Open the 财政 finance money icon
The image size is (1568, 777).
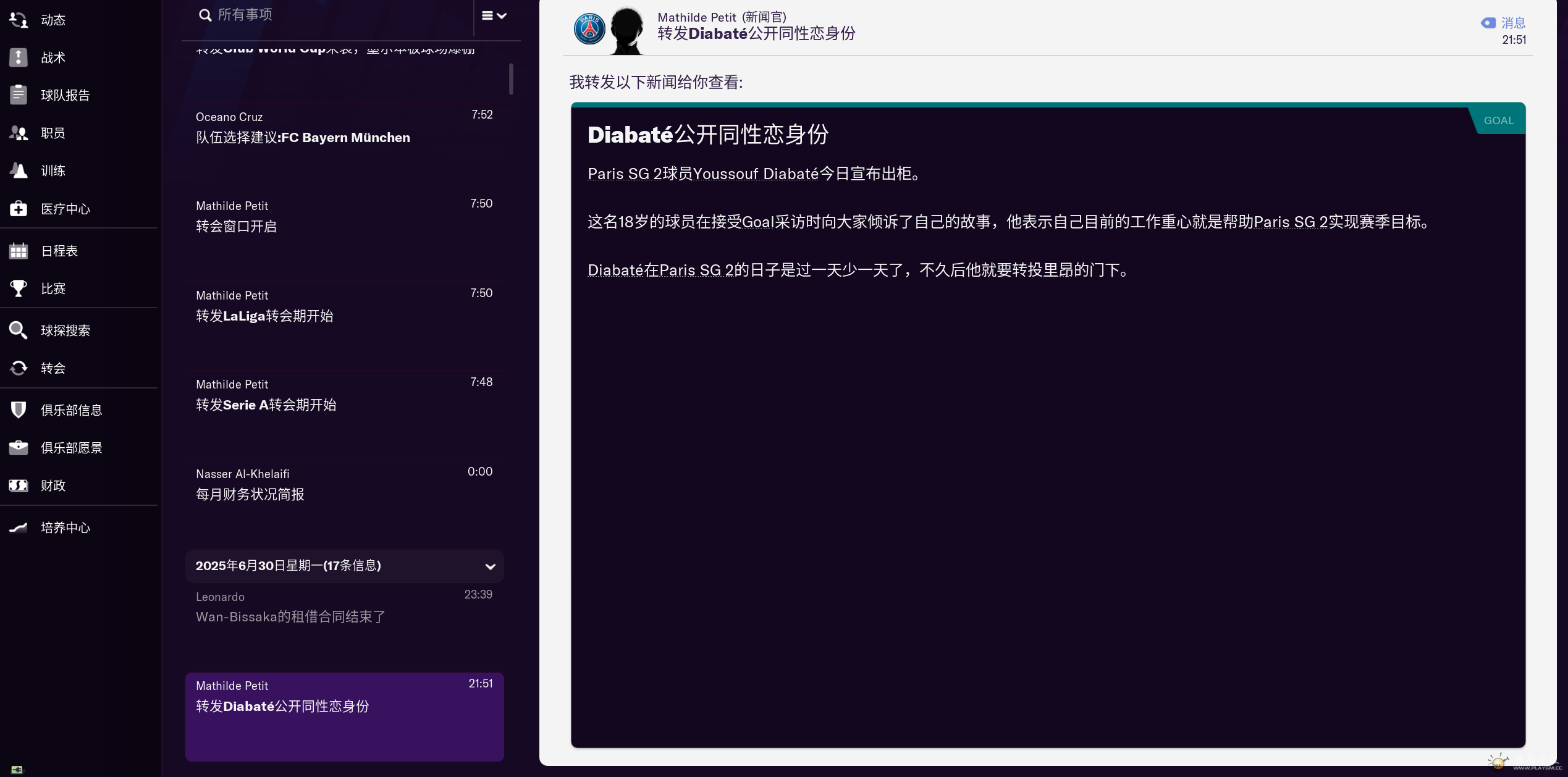click(x=19, y=485)
